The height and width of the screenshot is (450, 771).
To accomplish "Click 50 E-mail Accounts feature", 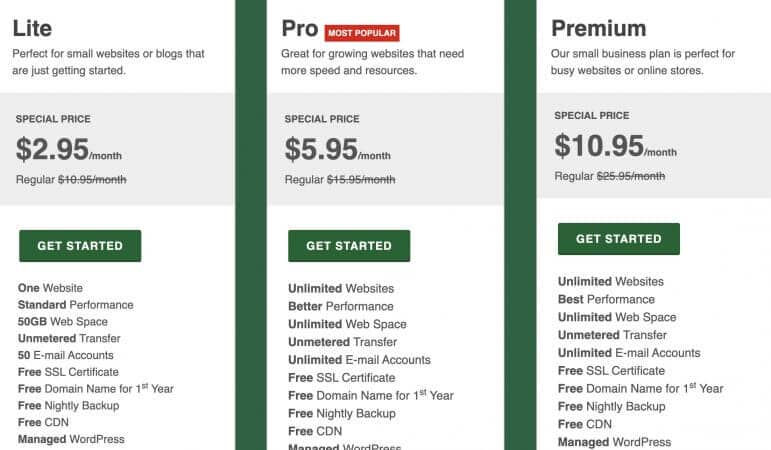I will pos(66,355).
